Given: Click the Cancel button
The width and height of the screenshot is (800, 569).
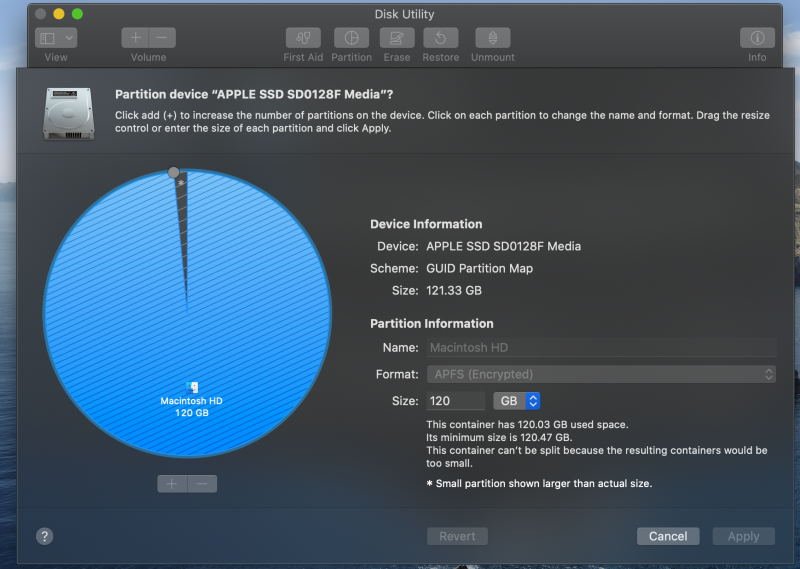Looking at the screenshot, I should 668,536.
